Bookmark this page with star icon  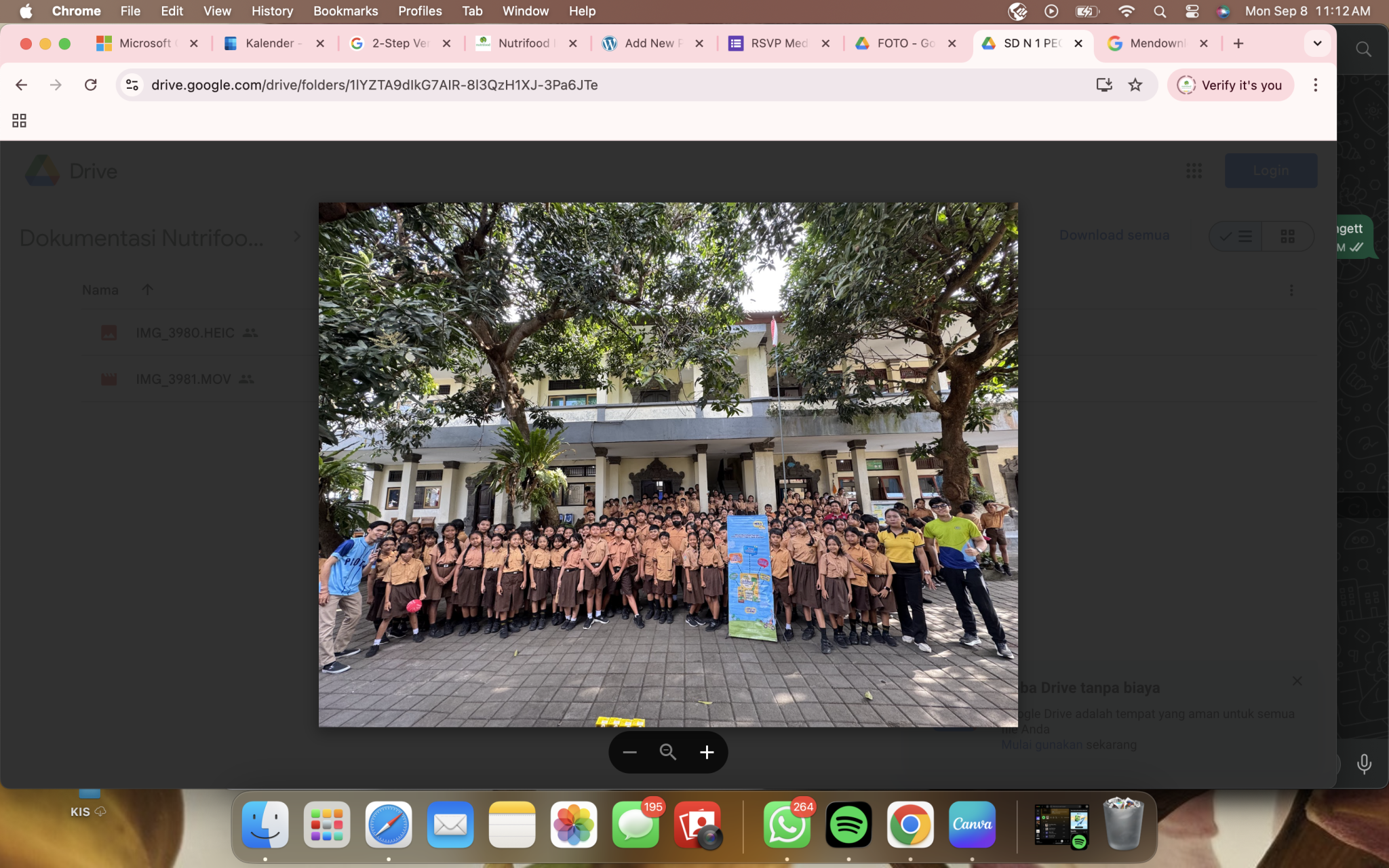point(1135,85)
